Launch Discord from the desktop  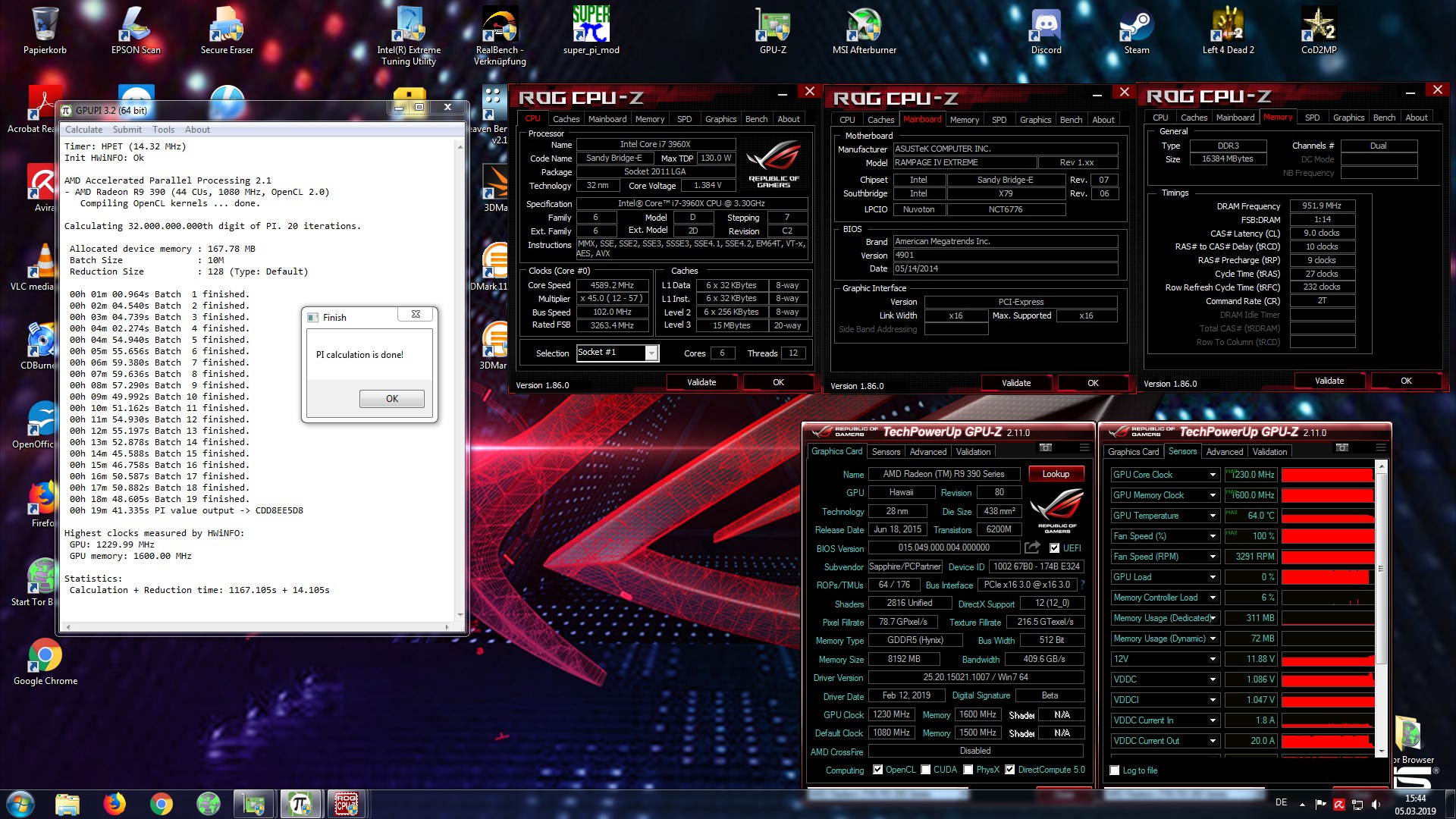[x=1046, y=30]
